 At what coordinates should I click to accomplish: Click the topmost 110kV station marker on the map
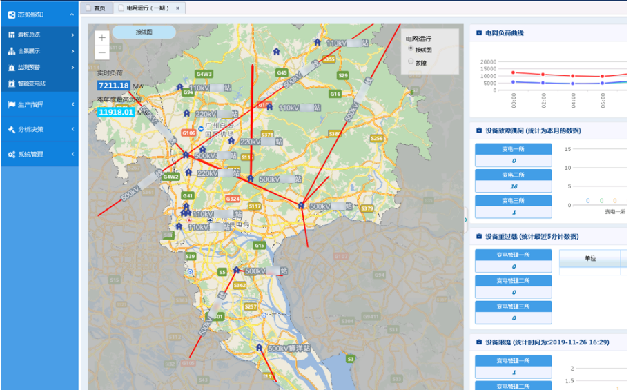click(x=317, y=42)
